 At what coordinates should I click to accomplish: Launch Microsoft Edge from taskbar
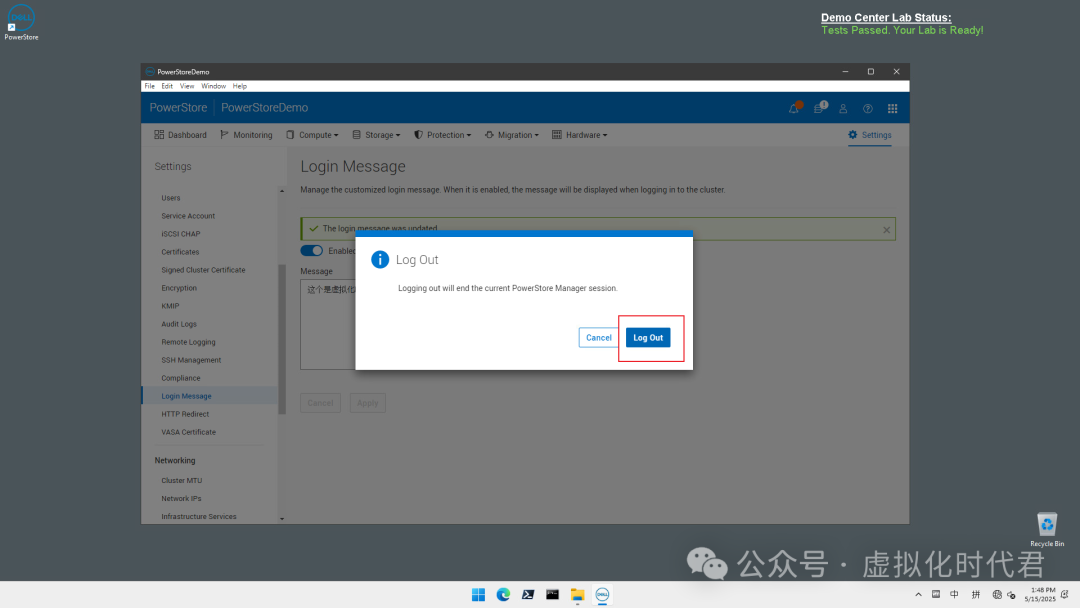(503, 594)
